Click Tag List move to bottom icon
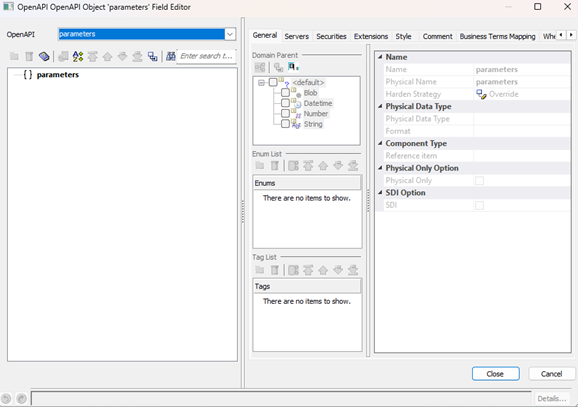Viewport: 578px width, 407px height. 353,270
